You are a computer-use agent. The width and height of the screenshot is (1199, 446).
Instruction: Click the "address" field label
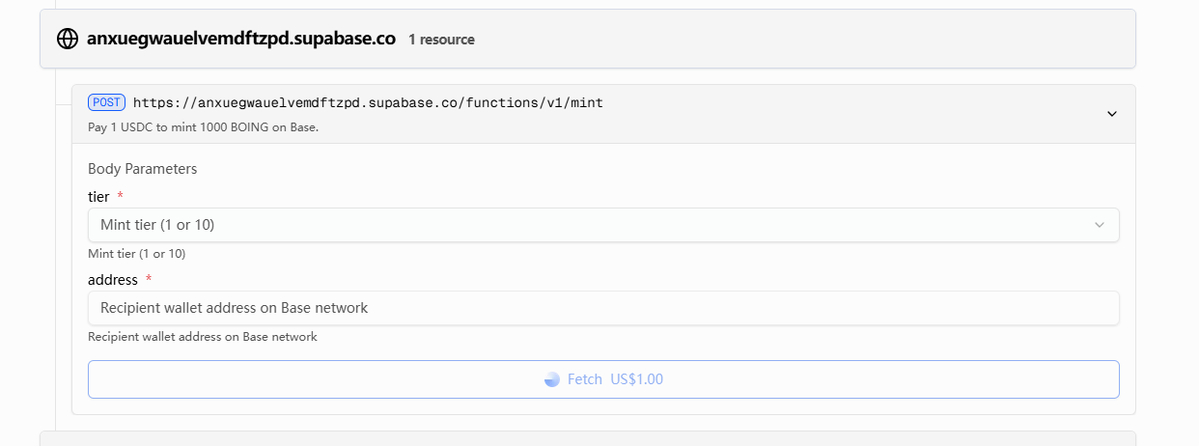point(113,280)
